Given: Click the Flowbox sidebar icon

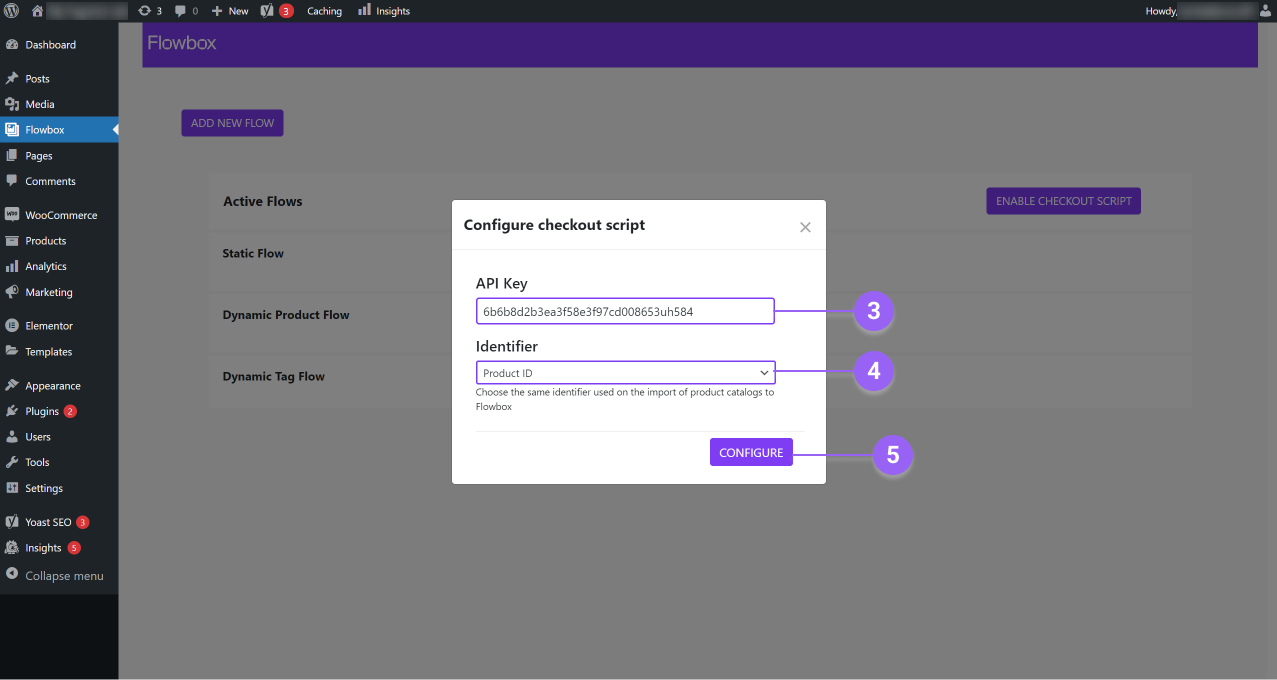Looking at the screenshot, I should point(12,130).
